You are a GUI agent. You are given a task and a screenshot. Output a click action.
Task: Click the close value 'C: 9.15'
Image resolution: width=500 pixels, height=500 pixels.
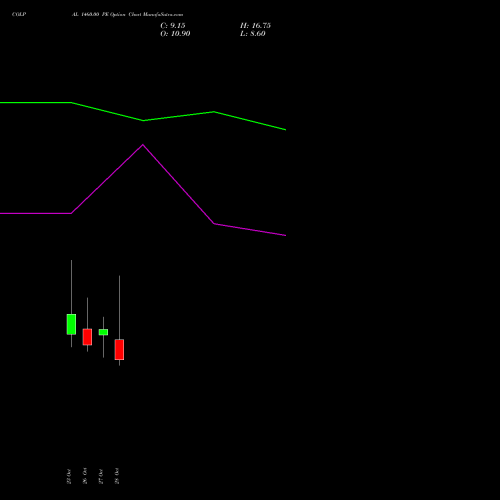tap(173, 26)
